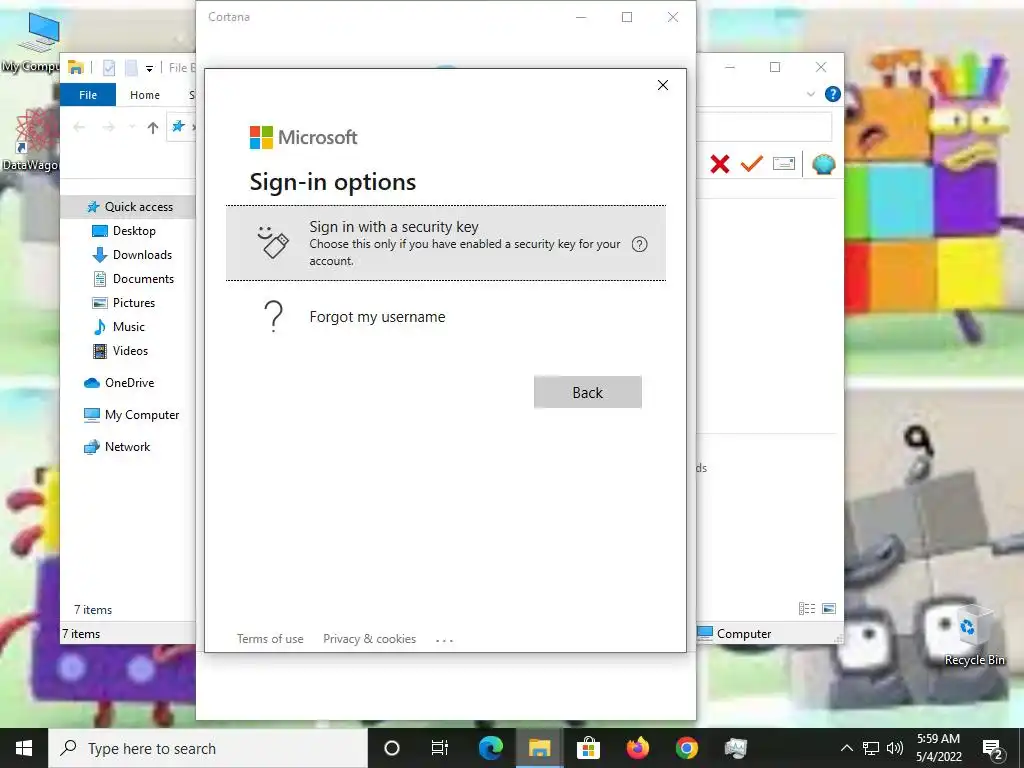Choose Forgot my username option
The image size is (1024, 768).
coord(377,317)
